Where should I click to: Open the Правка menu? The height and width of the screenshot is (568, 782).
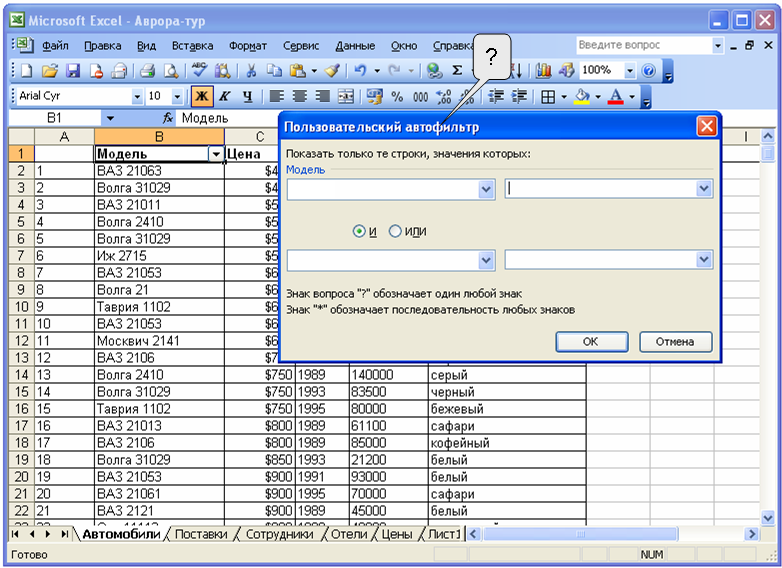click(103, 46)
